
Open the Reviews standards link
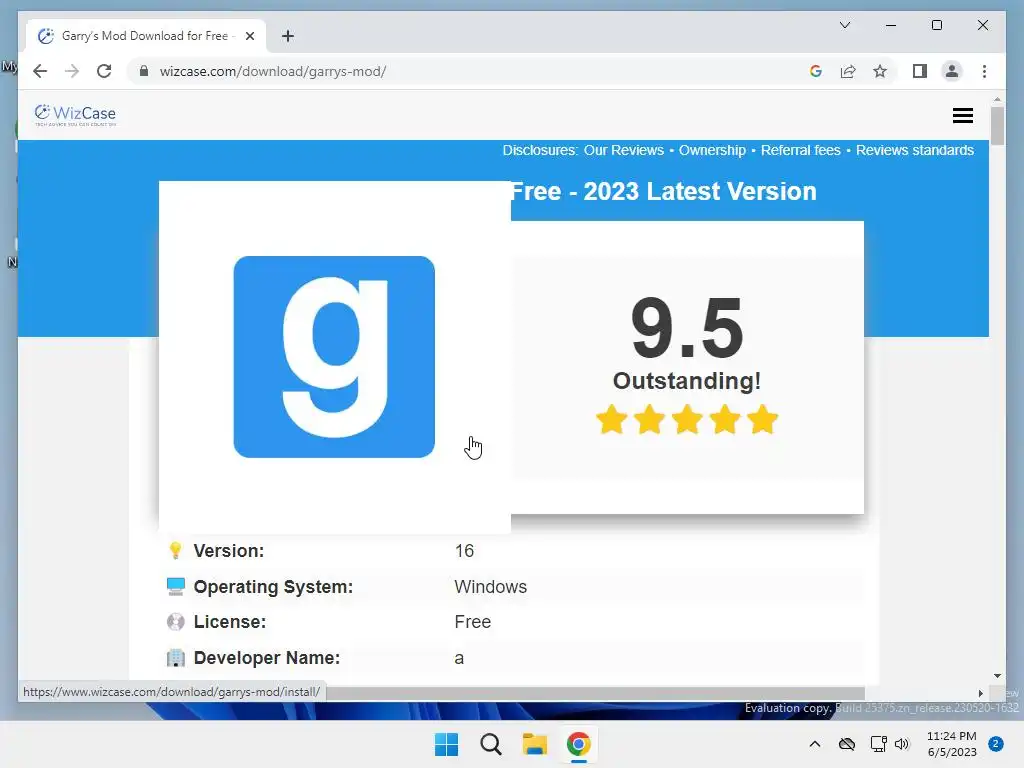tap(914, 150)
